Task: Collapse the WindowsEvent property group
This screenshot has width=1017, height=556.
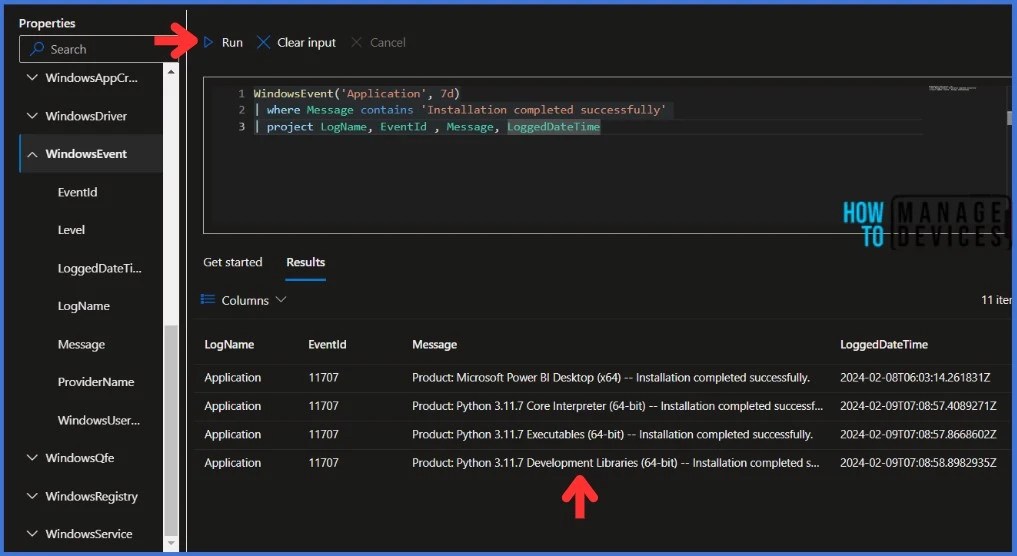Action: tap(31, 154)
